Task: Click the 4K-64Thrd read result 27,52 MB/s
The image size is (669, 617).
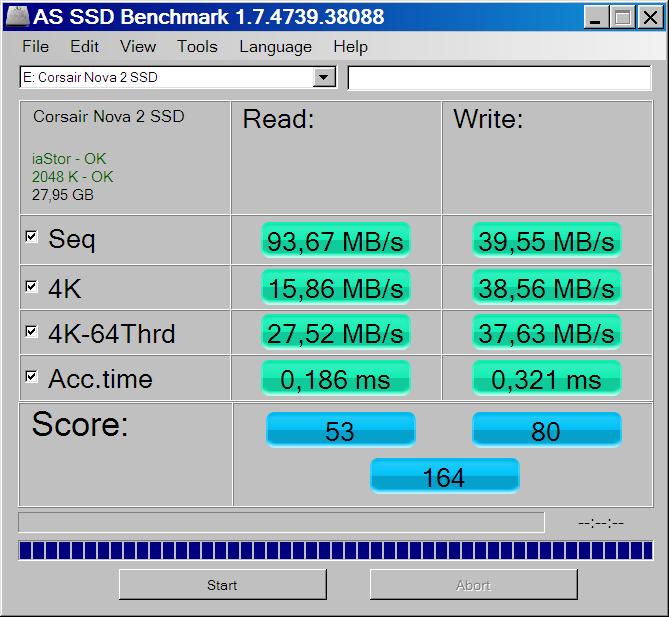Action: (335, 332)
